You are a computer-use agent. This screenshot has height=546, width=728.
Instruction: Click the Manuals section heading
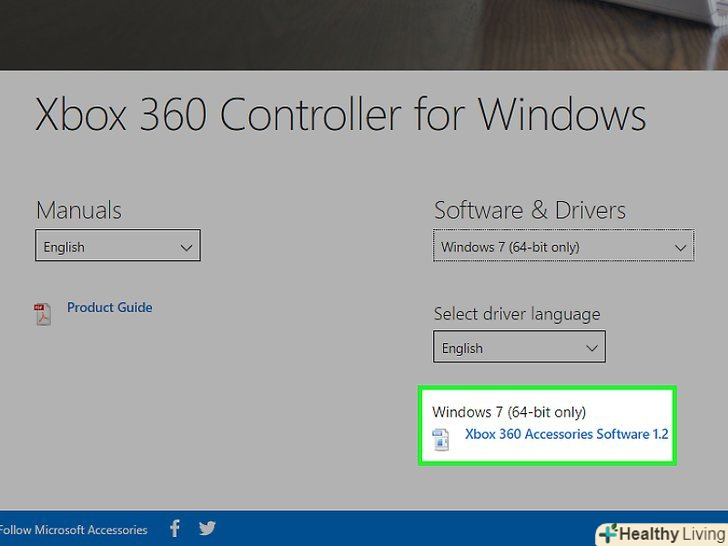point(79,210)
